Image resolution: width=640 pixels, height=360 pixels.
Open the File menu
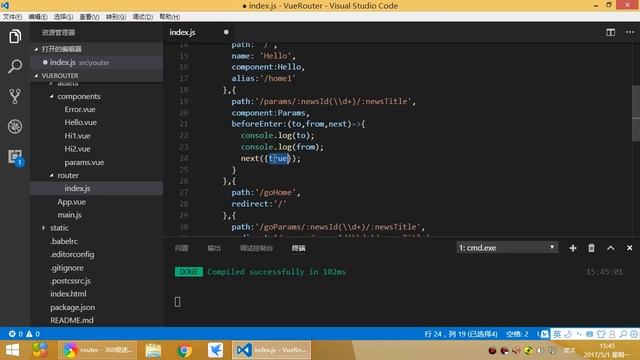pyautogui.click(x=12, y=17)
